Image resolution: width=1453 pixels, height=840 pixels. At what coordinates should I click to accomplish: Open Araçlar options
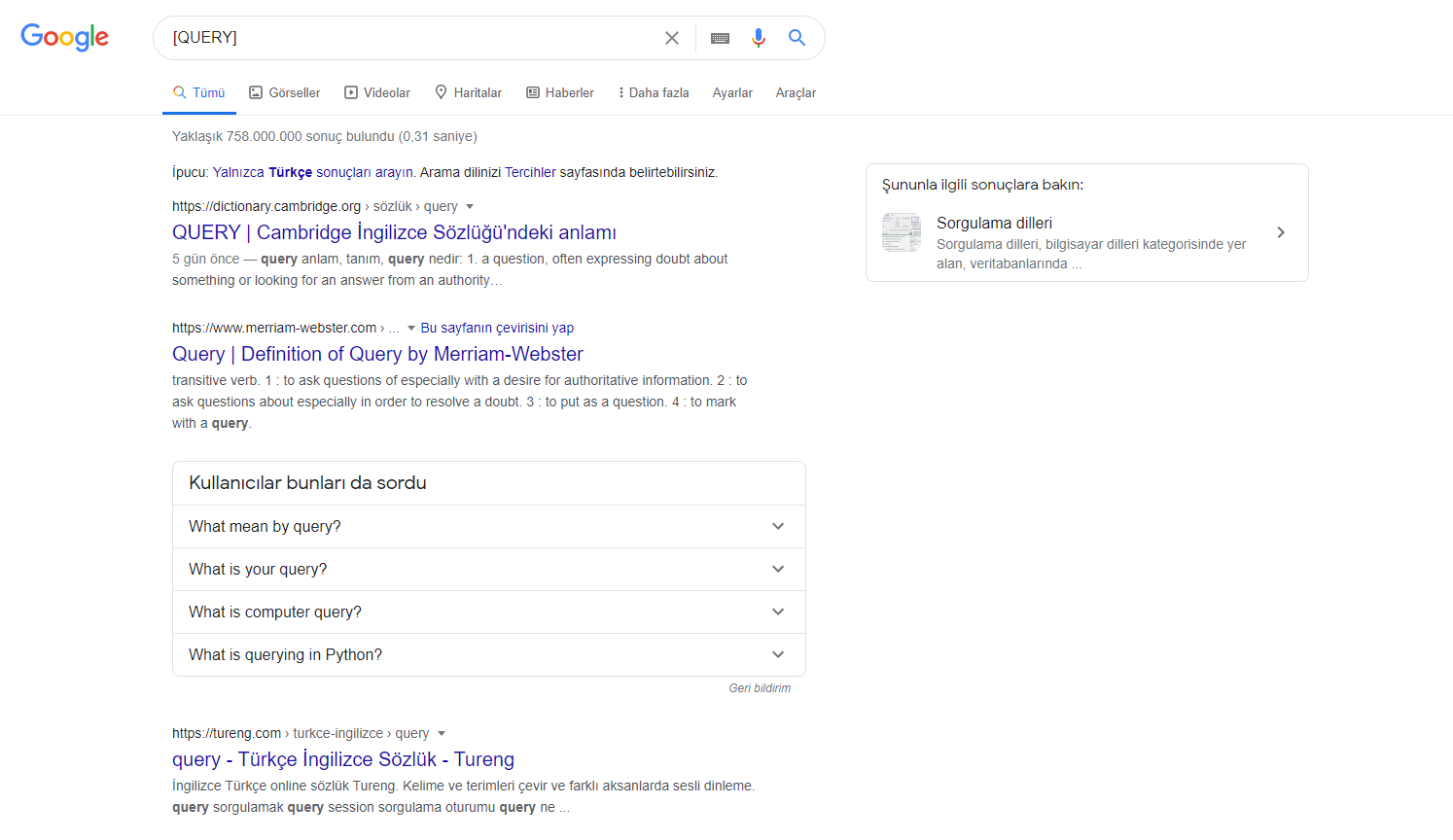coord(796,92)
